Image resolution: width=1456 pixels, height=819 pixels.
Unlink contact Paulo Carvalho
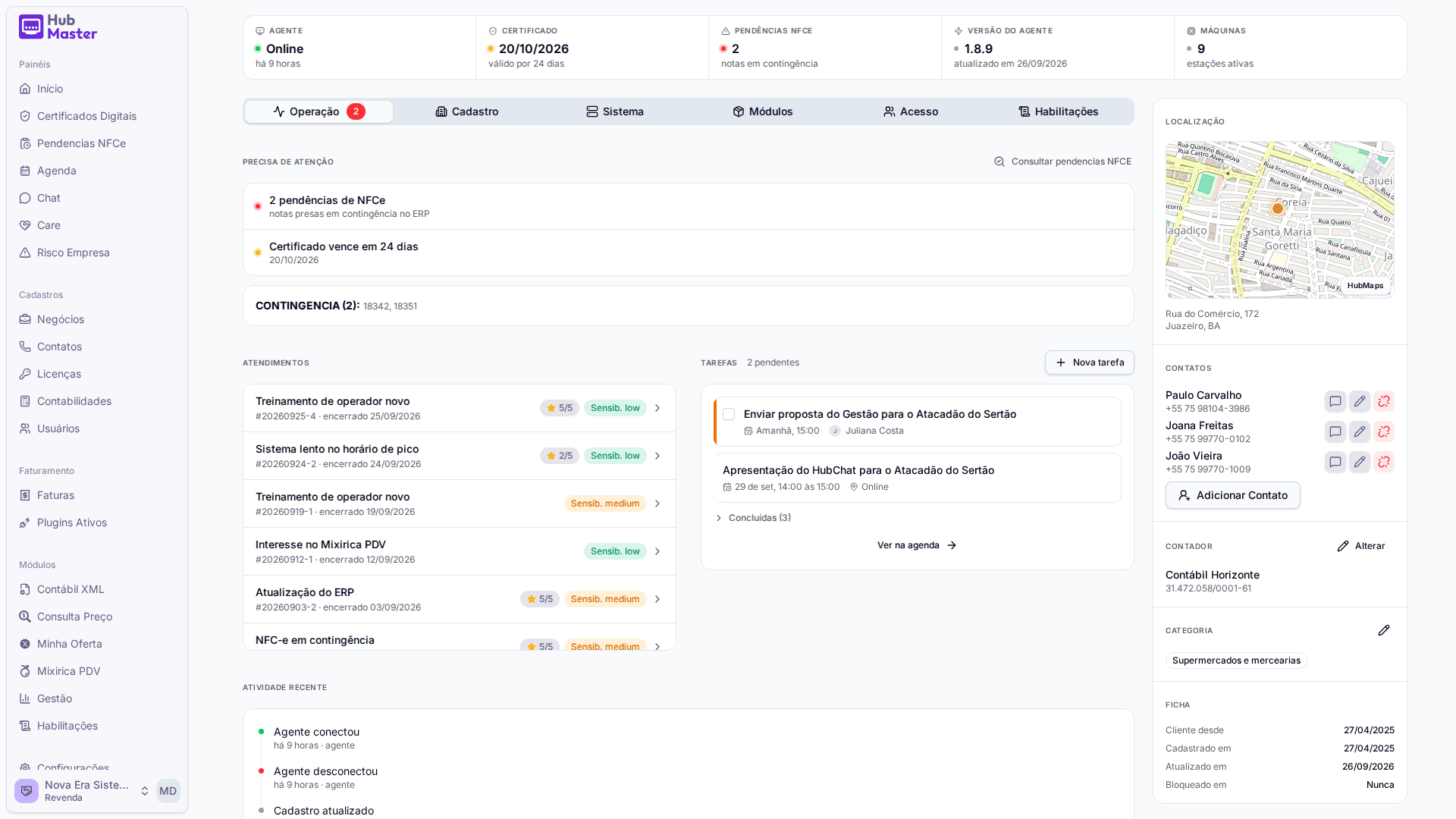(1383, 401)
